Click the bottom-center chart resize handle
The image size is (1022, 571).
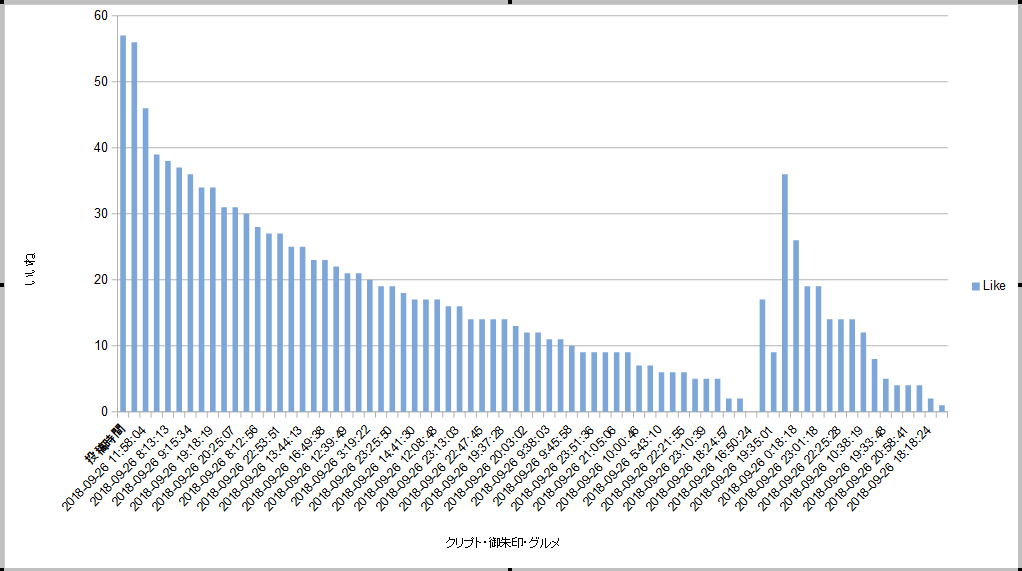coord(511,568)
